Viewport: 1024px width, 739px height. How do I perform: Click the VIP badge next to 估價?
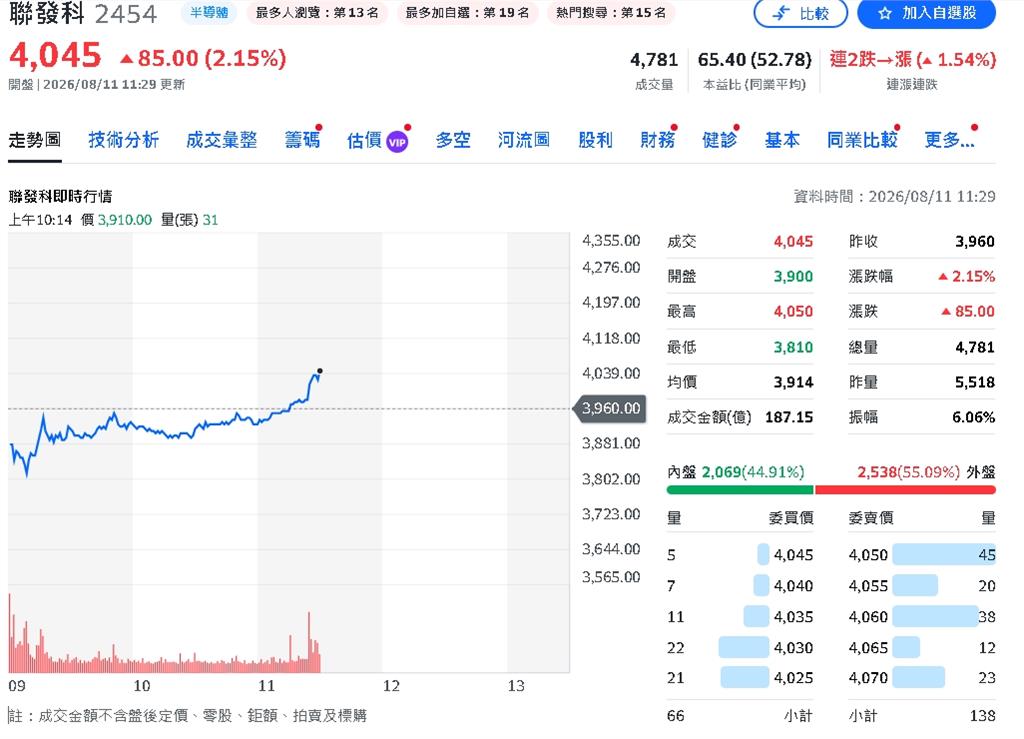398,142
